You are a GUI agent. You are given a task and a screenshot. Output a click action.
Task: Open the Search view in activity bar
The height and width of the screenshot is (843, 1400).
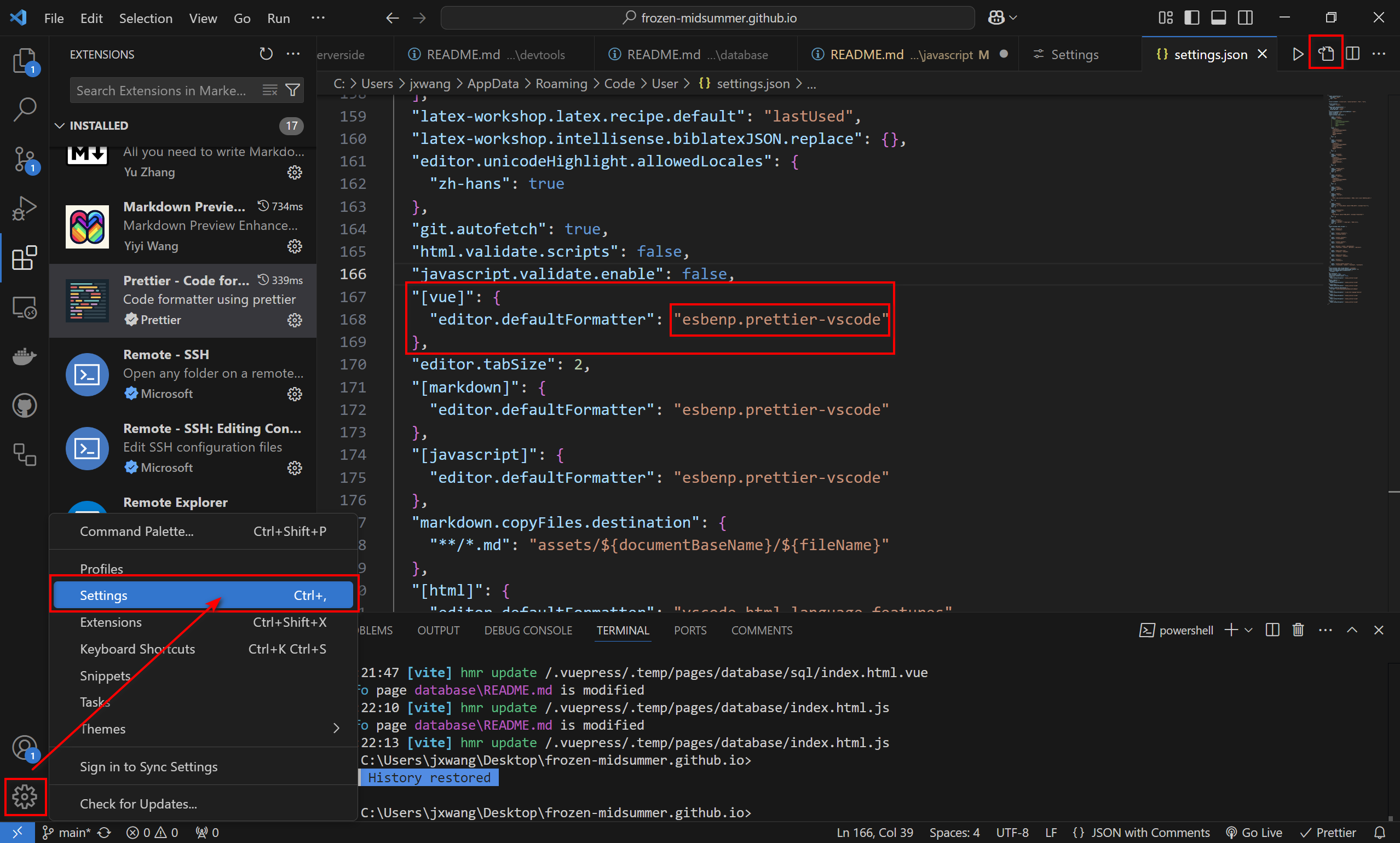(x=25, y=109)
